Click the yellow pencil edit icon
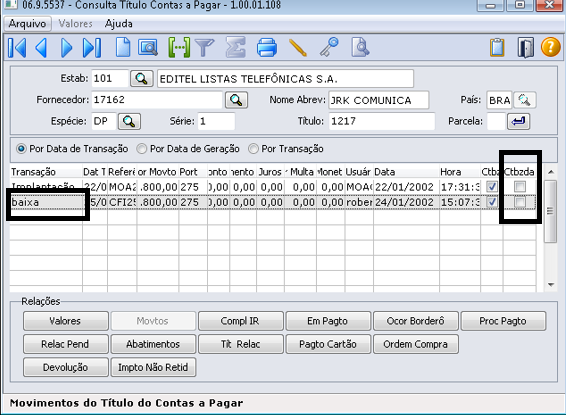Screen dimensions: 567x415 coord(298,47)
